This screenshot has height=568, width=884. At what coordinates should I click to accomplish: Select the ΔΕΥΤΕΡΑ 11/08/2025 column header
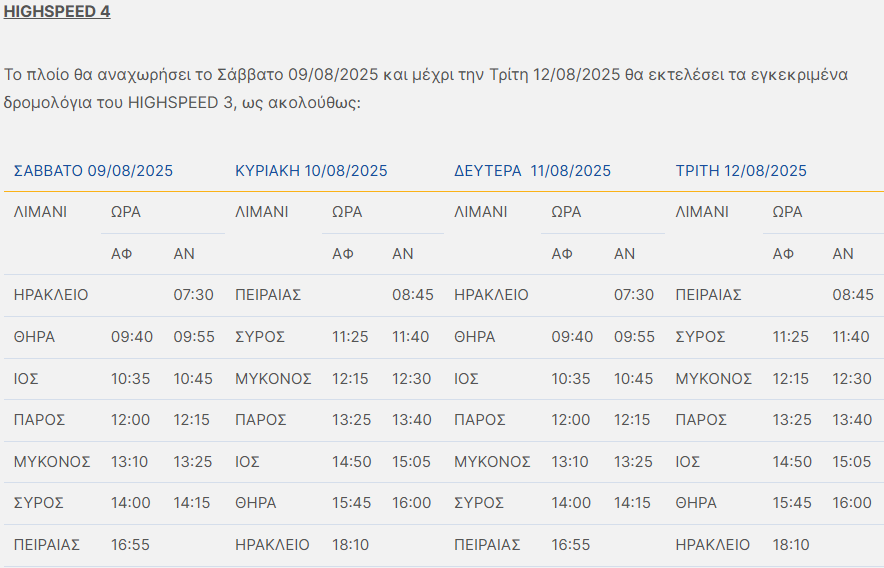pos(532,171)
